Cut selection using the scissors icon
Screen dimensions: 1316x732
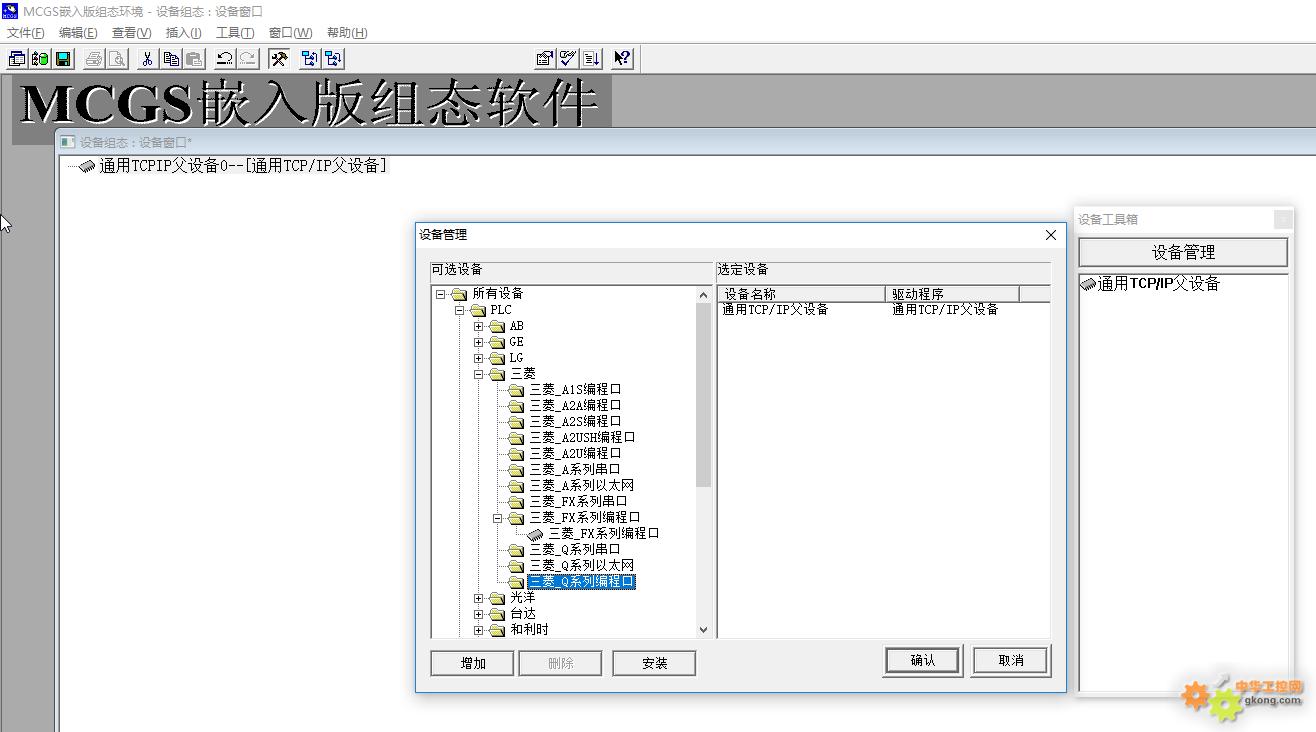pyautogui.click(x=147, y=59)
